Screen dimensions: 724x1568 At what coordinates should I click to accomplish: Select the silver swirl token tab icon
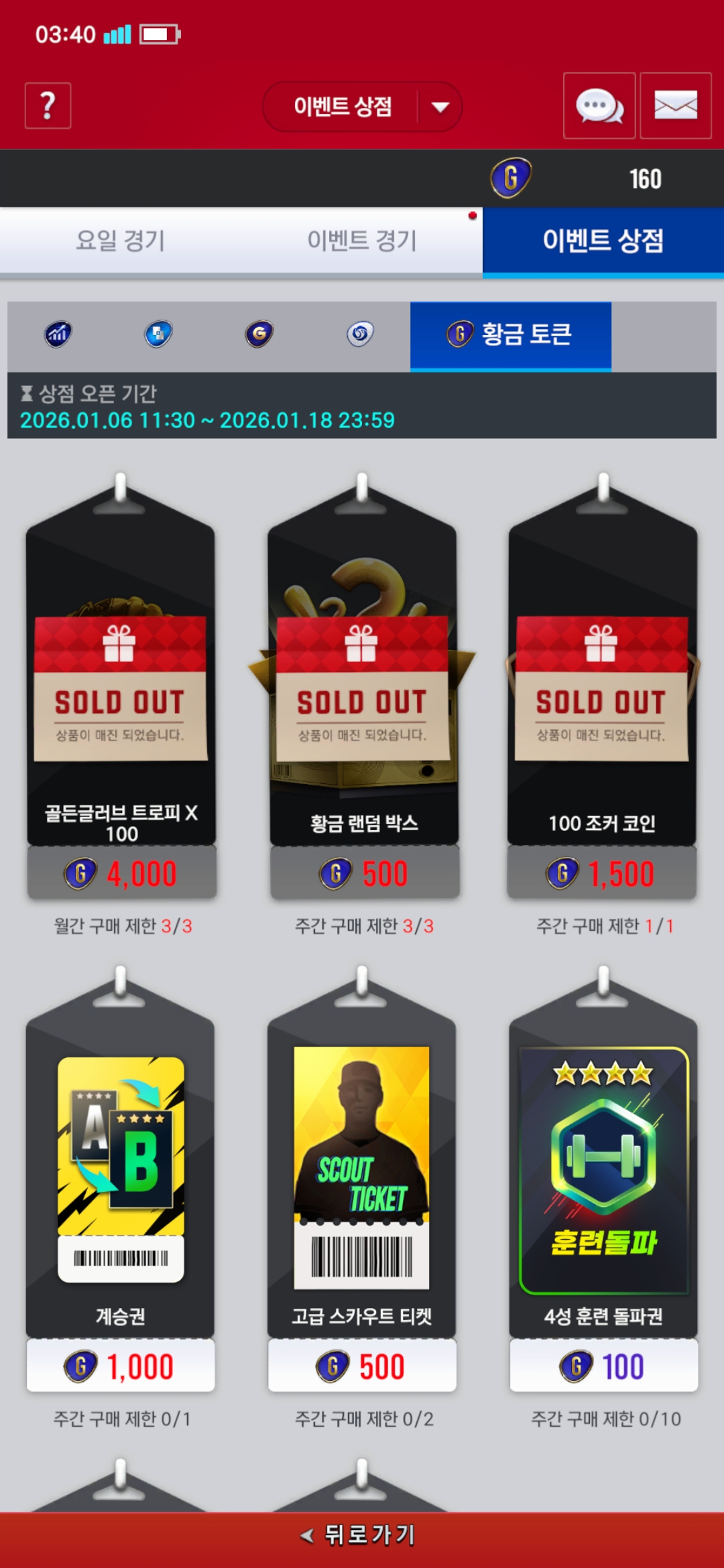point(360,334)
